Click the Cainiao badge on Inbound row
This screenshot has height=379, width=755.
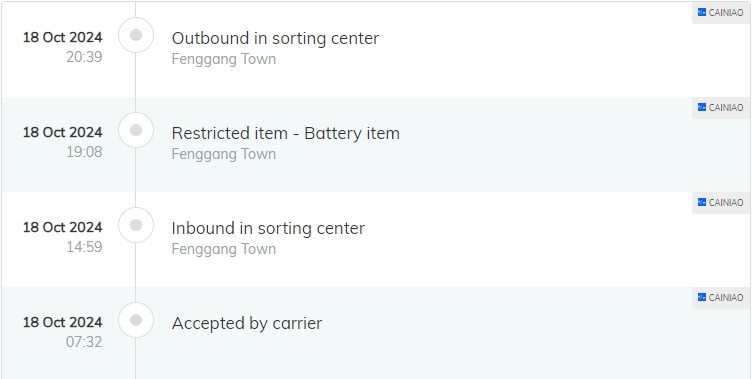(721, 202)
